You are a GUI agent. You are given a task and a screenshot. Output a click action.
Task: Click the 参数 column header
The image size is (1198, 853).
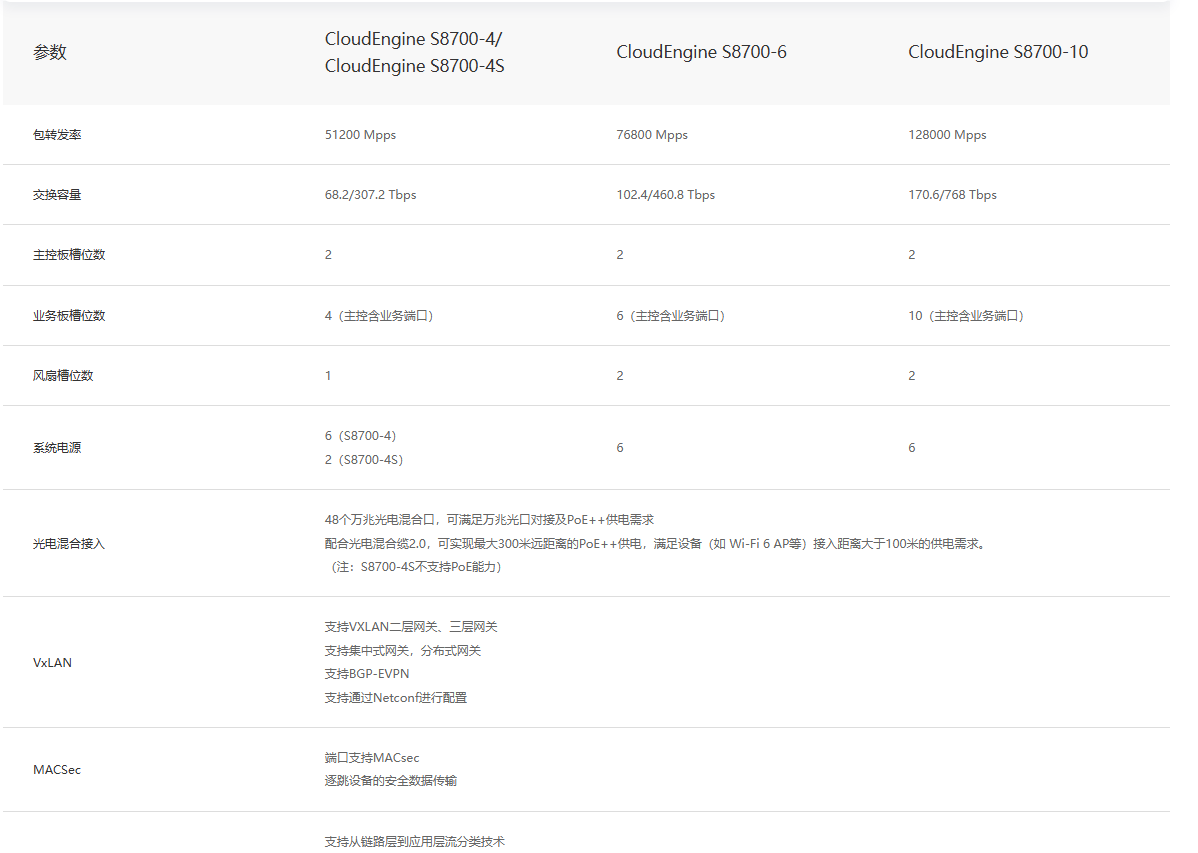50,53
